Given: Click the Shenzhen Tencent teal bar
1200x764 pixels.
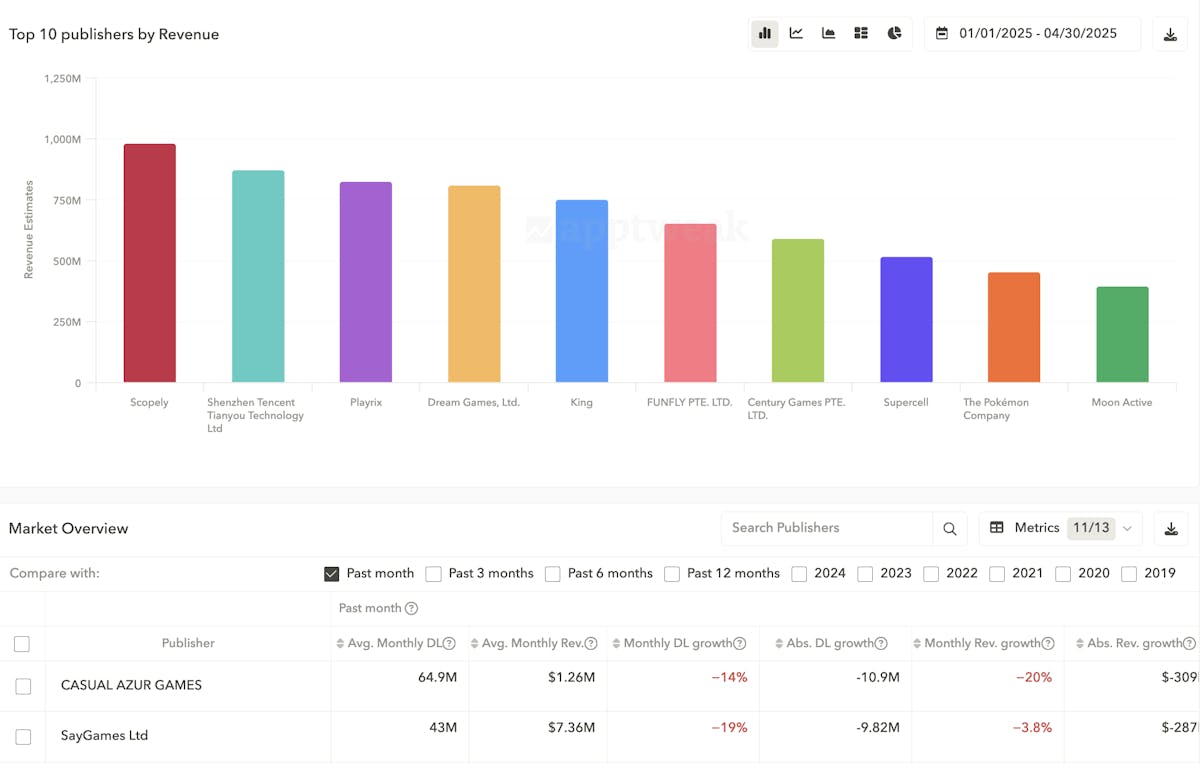Looking at the screenshot, I should pyautogui.click(x=258, y=276).
